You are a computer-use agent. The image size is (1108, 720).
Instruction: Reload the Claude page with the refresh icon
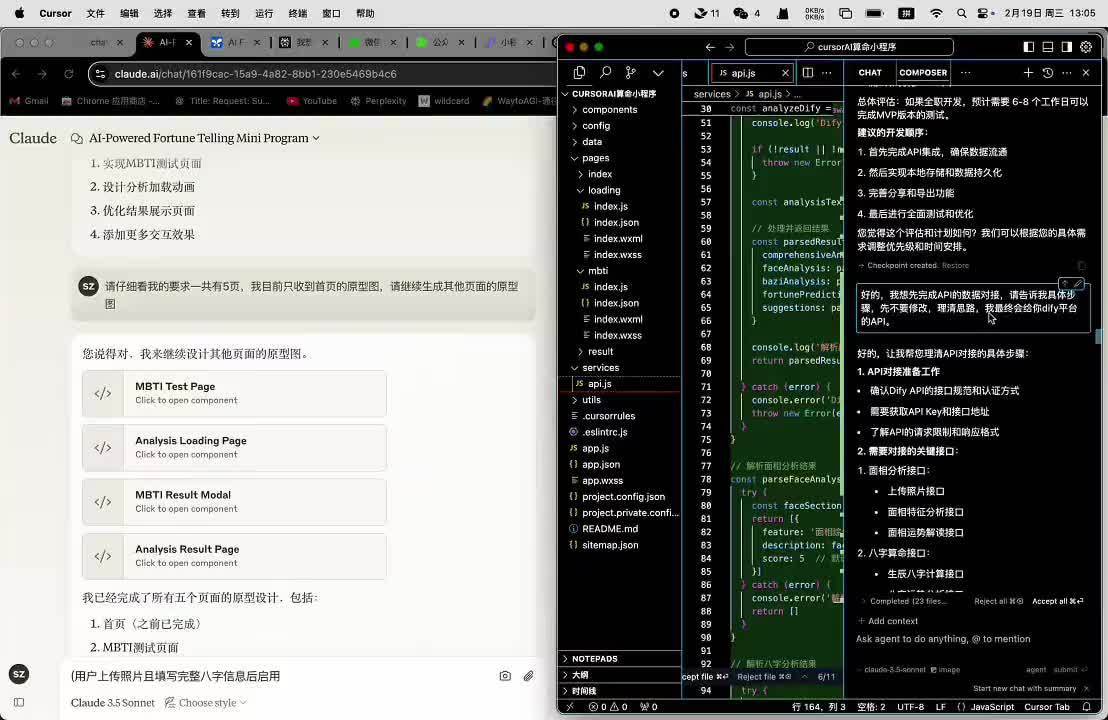tap(67, 73)
